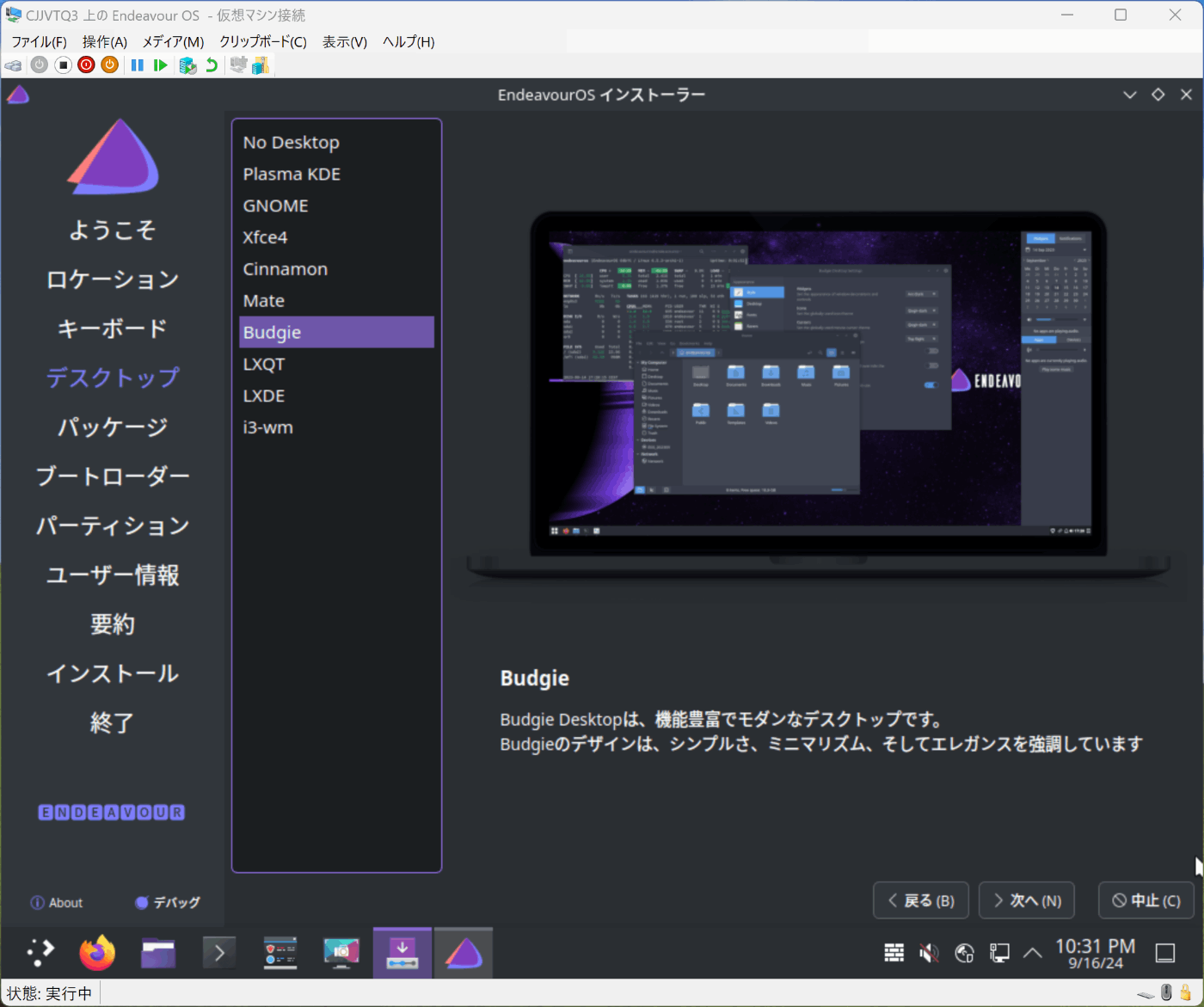Image resolution: width=1204 pixels, height=1007 pixels.
Task: Click the installer title bar down chevron
Action: click(1130, 95)
